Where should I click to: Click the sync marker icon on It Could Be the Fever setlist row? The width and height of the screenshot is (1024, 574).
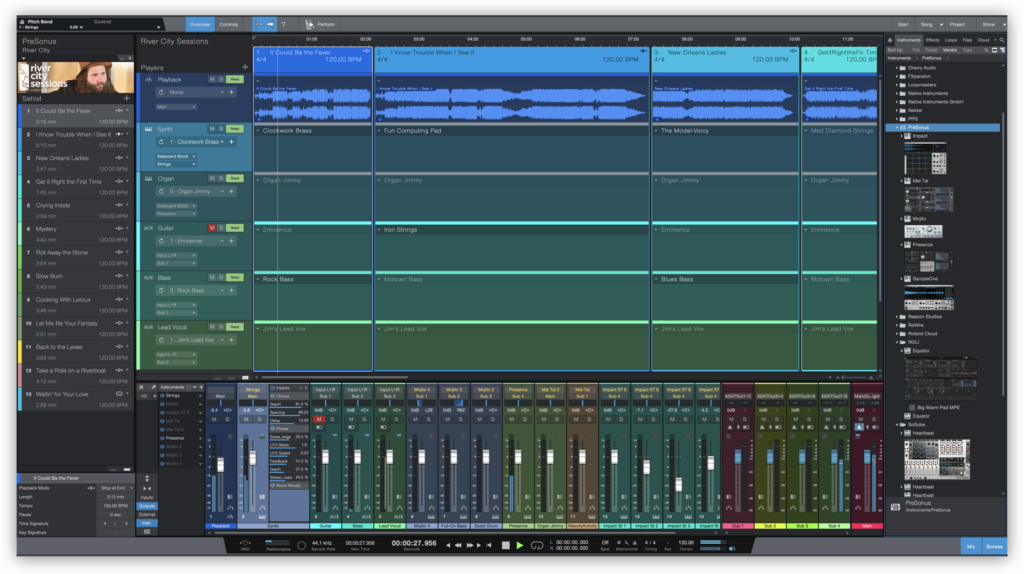tap(120, 111)
